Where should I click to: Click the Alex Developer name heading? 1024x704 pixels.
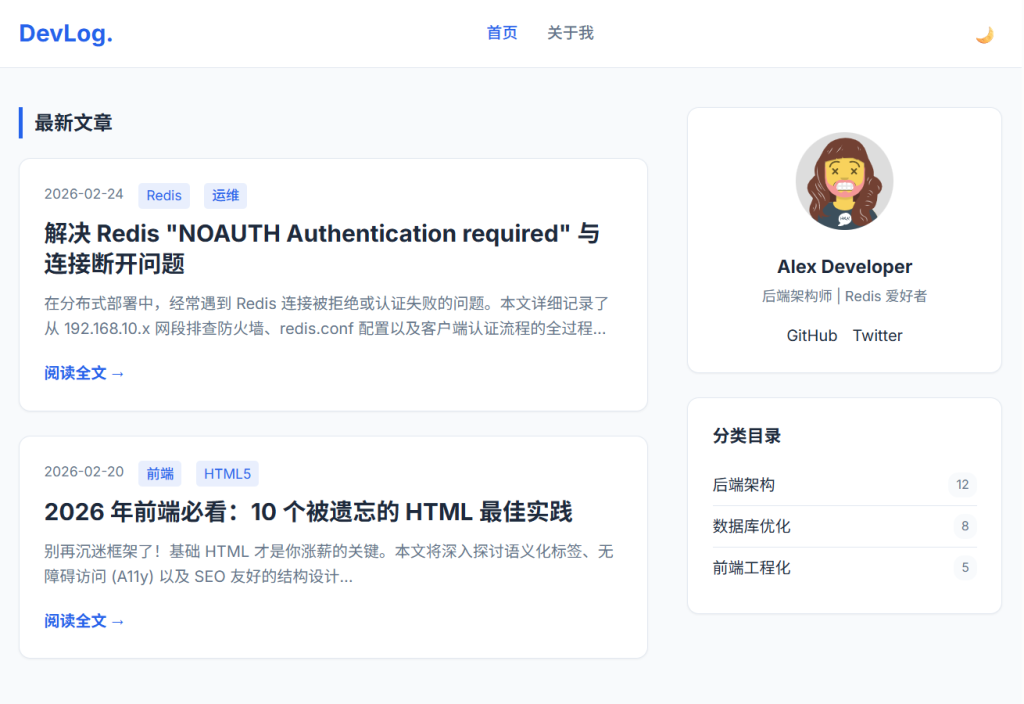click(x=844, y=267)
